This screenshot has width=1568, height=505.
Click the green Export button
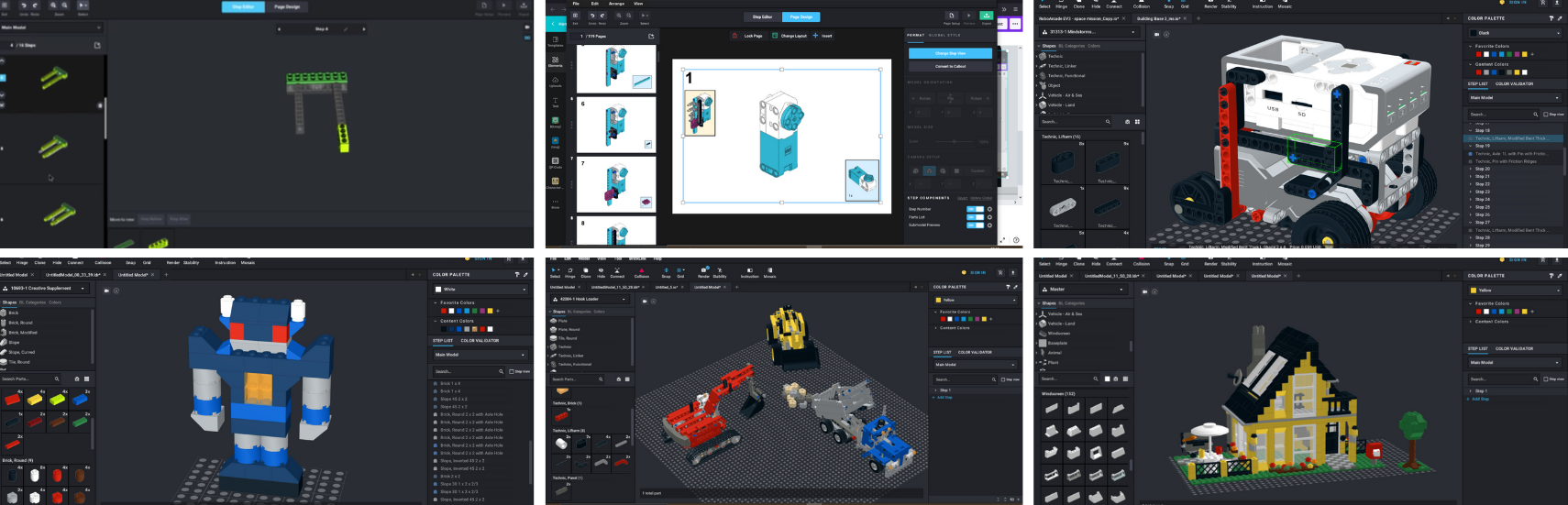(x=986, y=16)
